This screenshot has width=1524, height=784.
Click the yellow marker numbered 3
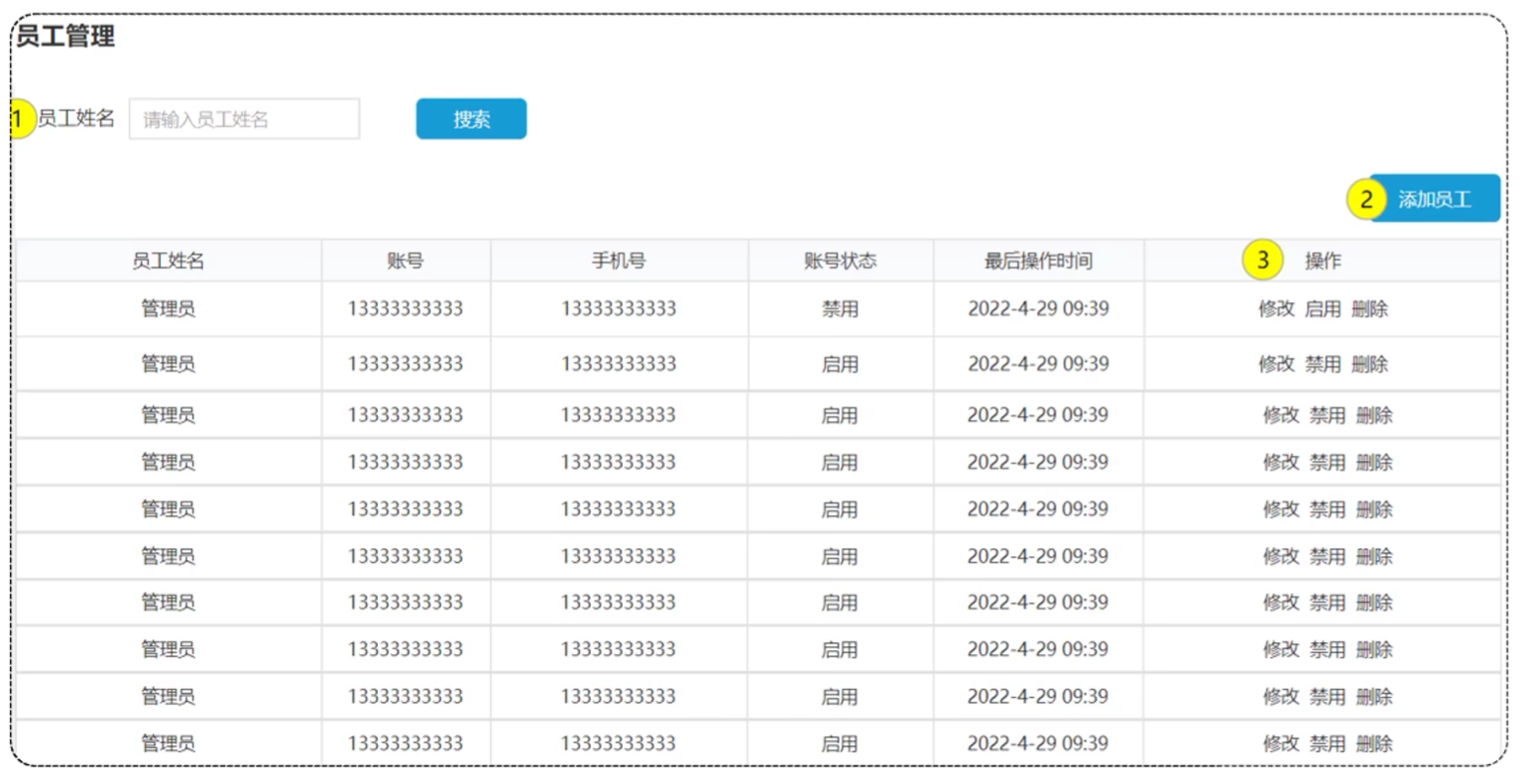(x=1262, y=261)
